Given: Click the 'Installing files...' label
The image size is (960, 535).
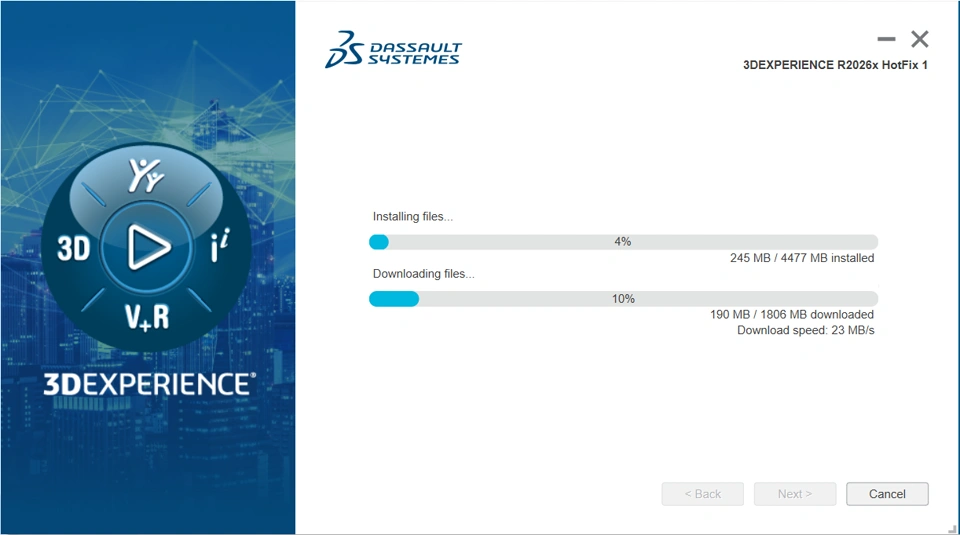Looking at the screenshot, I should [413, 217].
